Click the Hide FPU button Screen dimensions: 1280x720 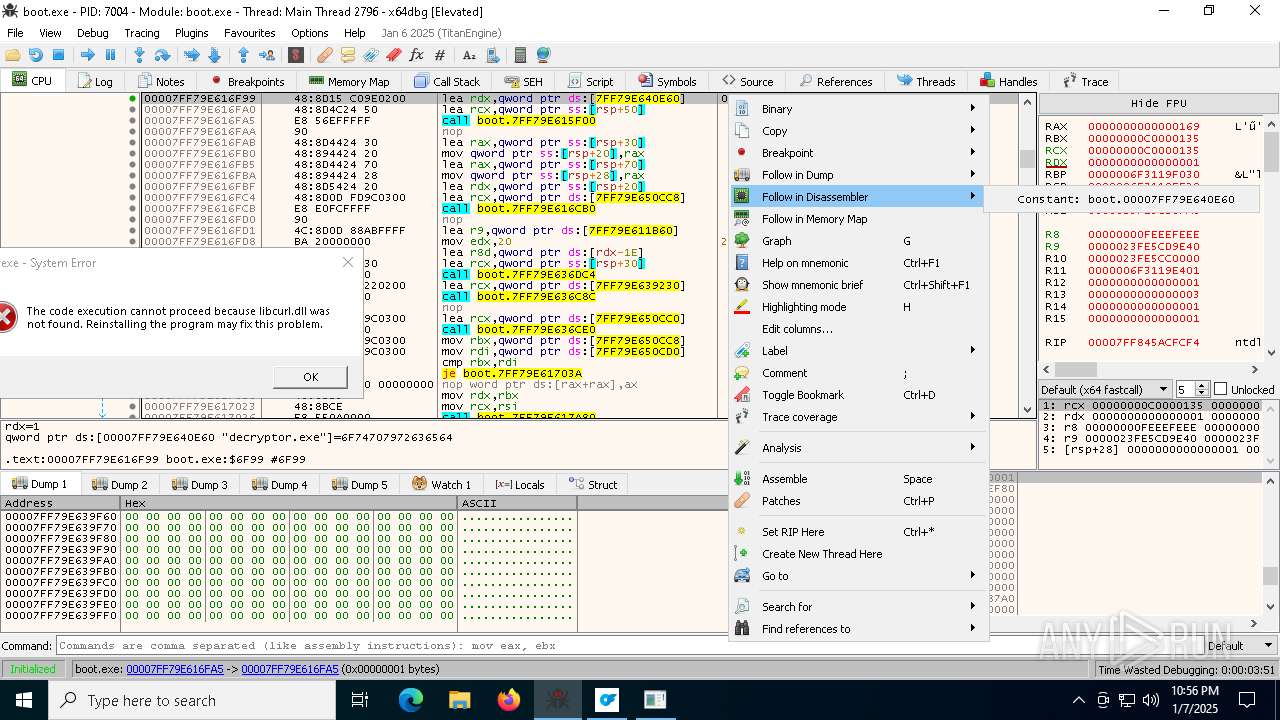(x=1158, y=103)
